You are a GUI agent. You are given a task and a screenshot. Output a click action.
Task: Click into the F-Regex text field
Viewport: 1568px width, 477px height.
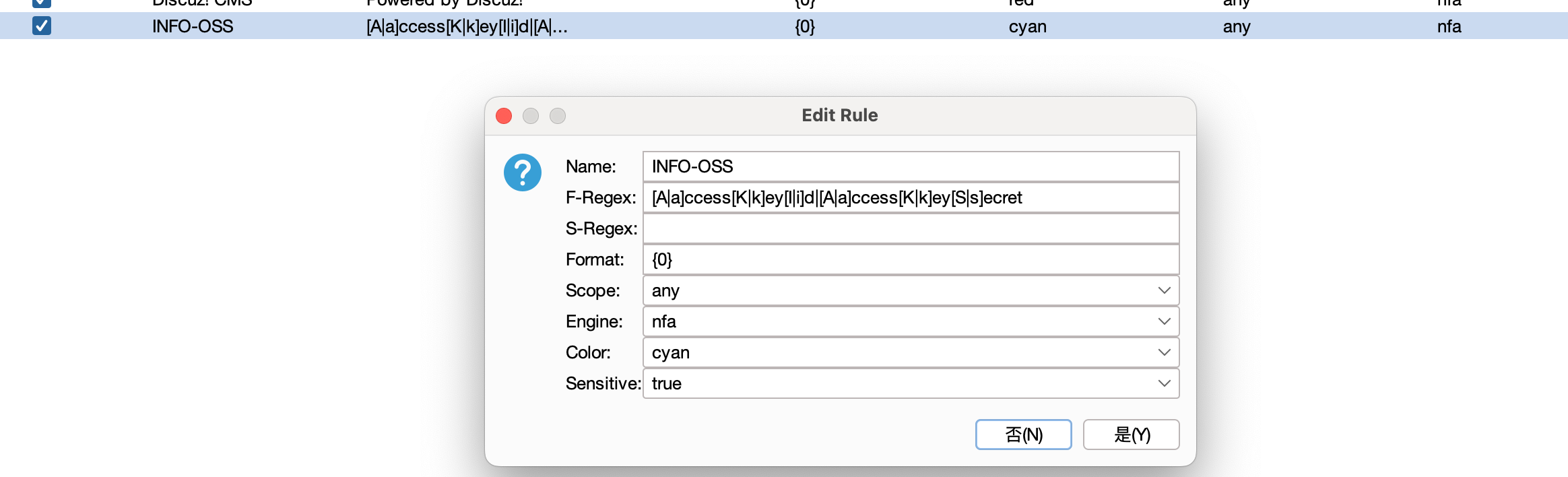point(911,197)
